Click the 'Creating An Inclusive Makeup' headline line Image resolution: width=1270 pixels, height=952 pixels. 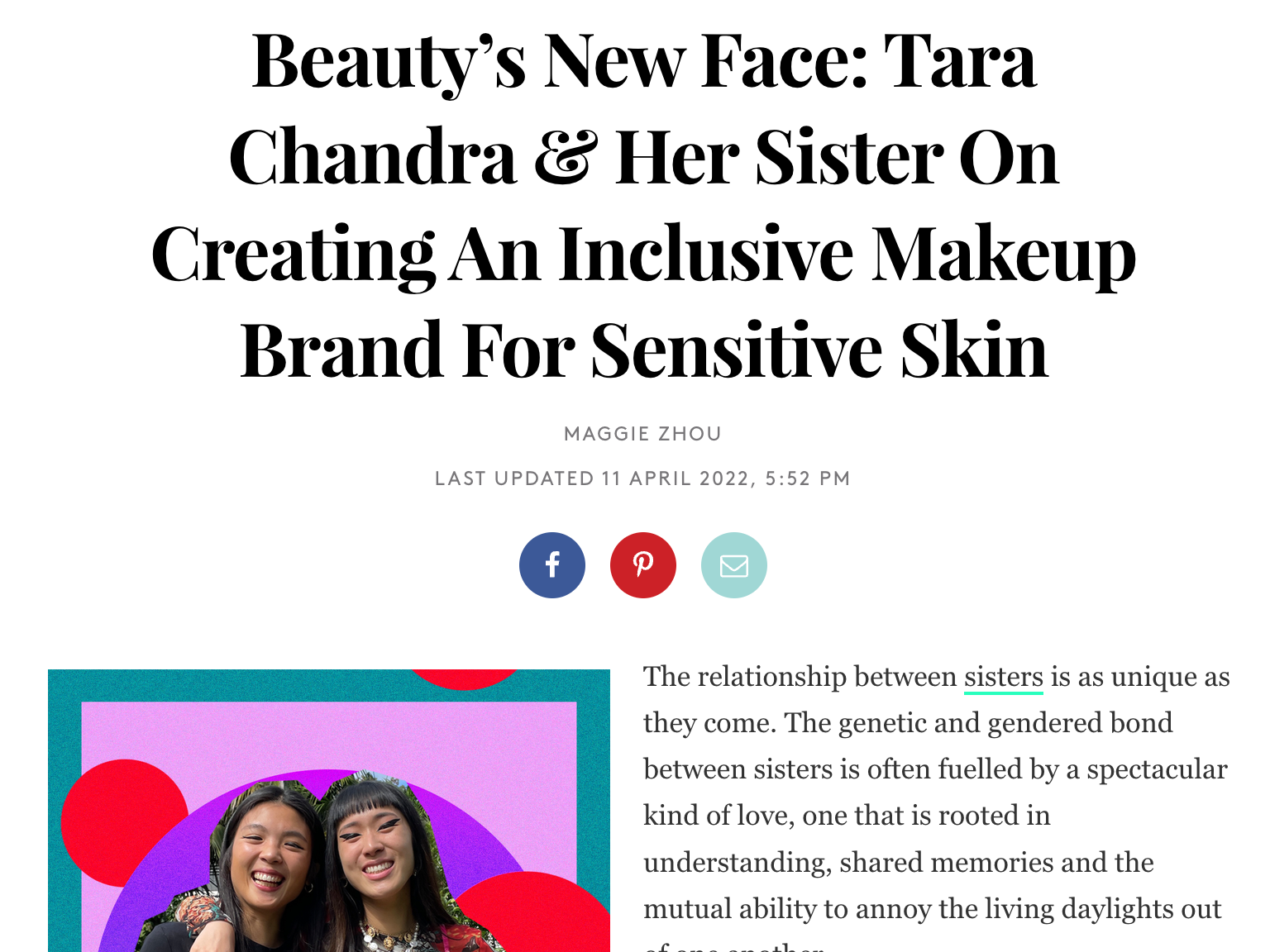pos(643,254)
